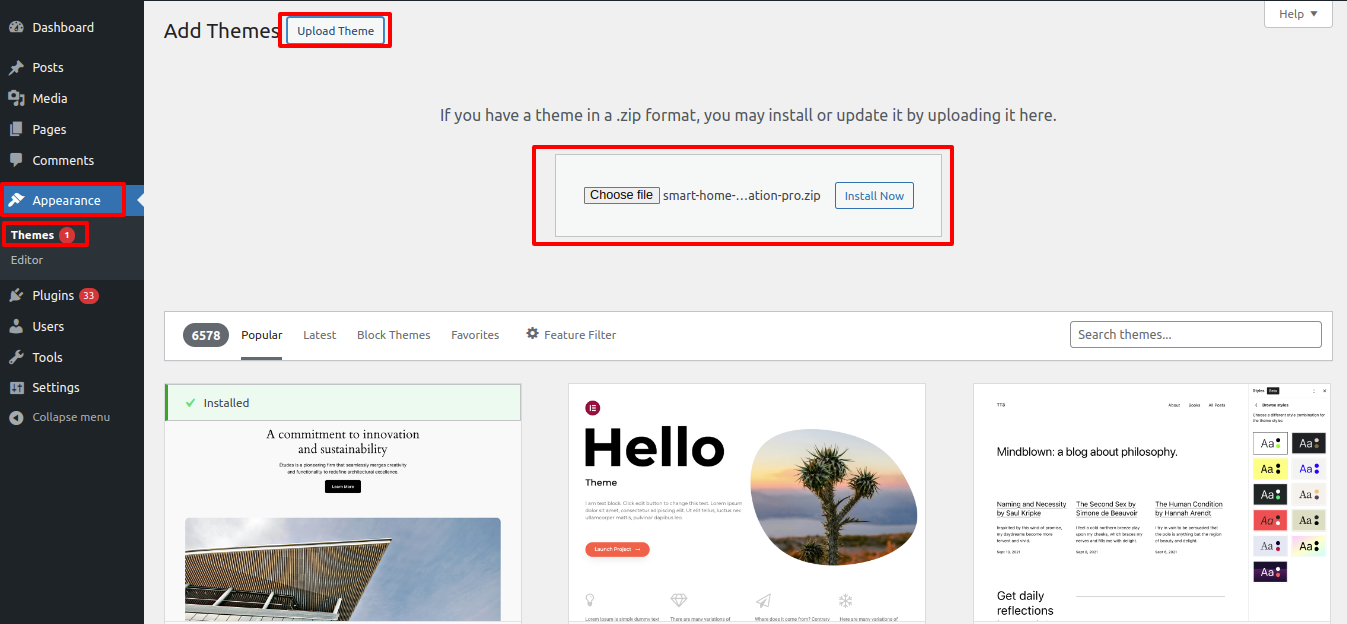Switch to the Popular tab
The image size is (1347, 624).
point(262,335)
